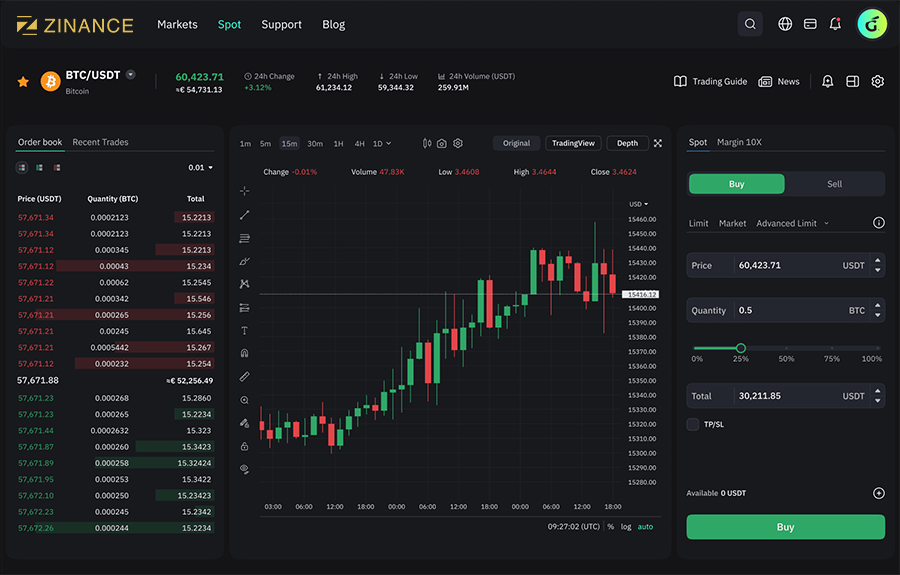Select the text tool in chart toolbar

coord(245,330)
